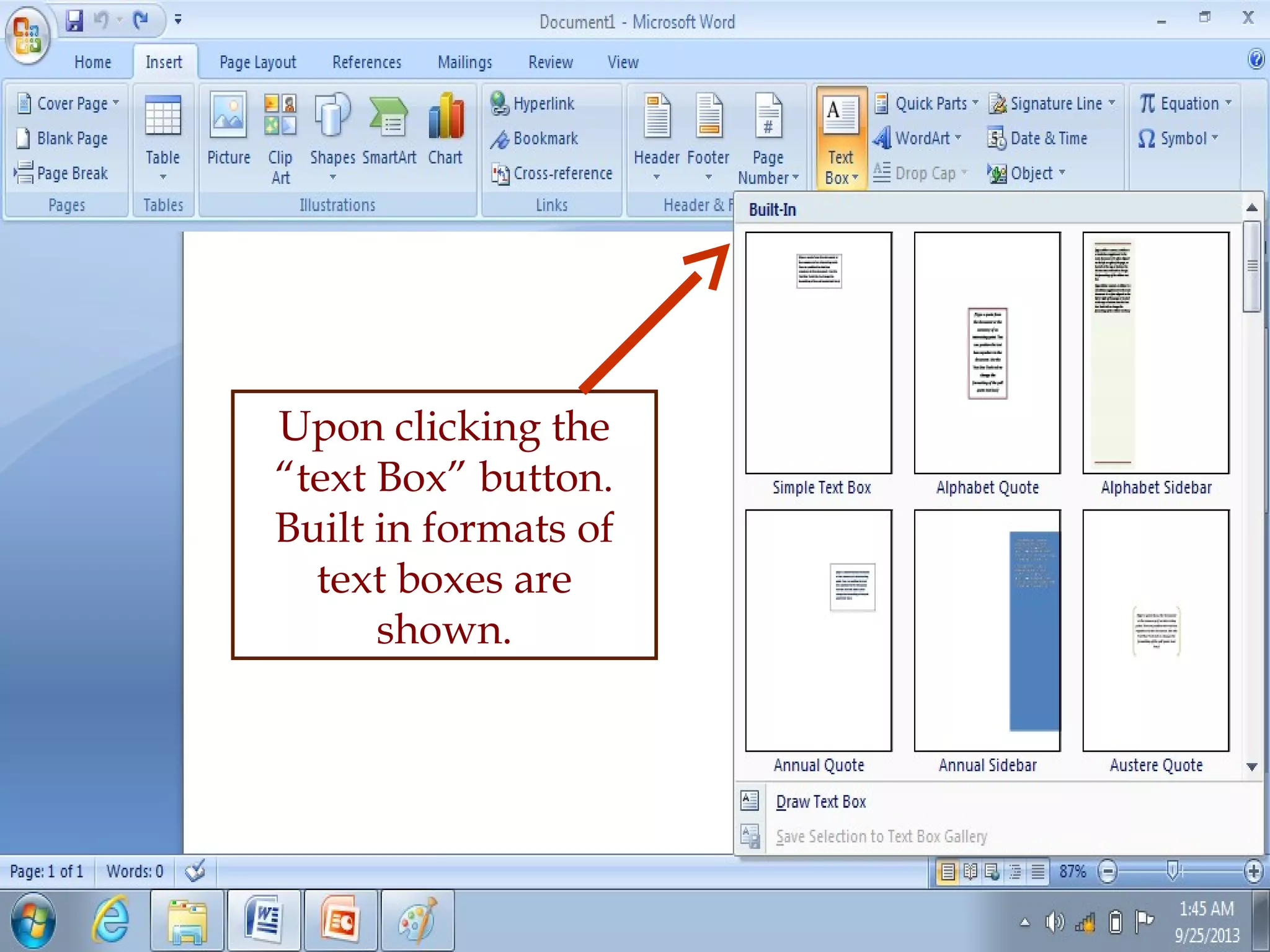
Task: Switch to Full Screen Reading view
Action: (x=970, y=872)
